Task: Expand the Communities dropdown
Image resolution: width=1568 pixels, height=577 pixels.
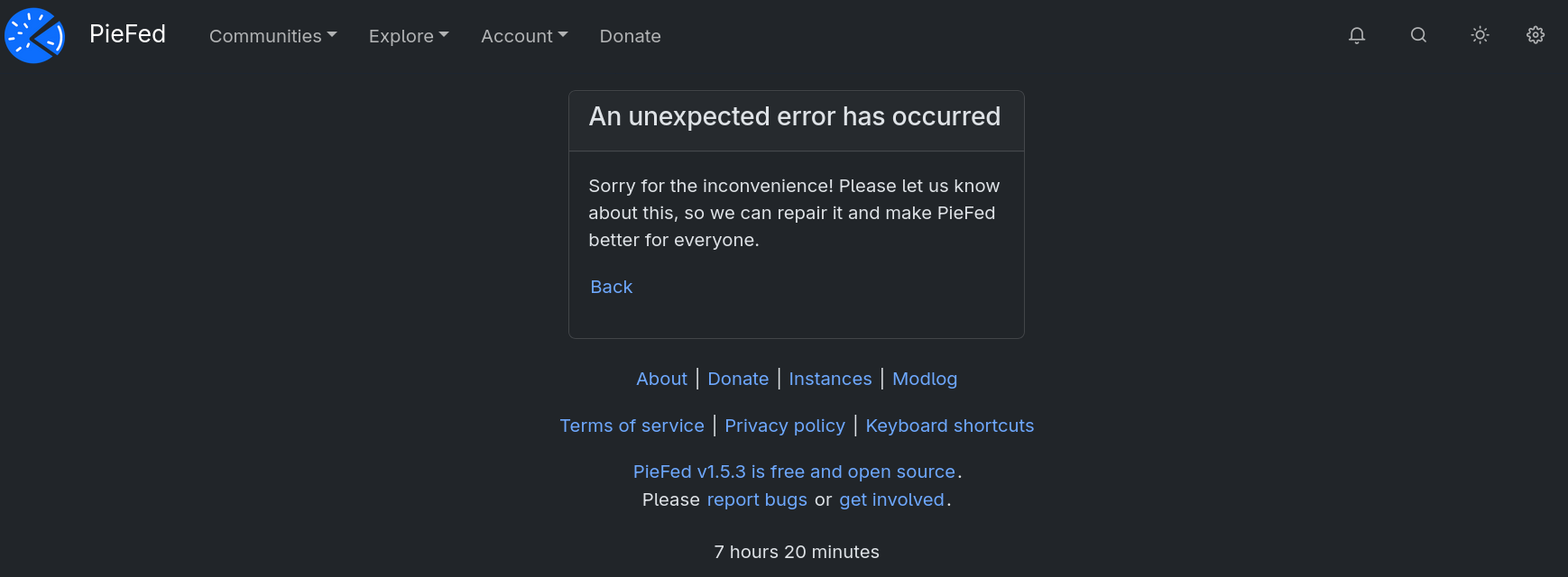Action: click(272, 36)
